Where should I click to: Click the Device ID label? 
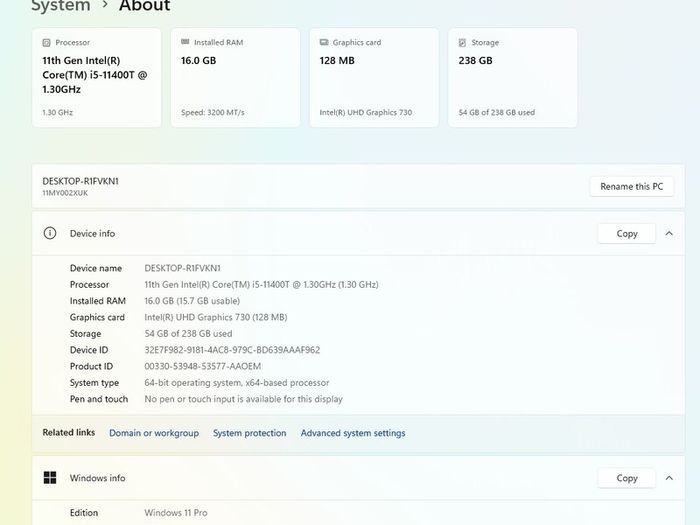tap(89, 350)
